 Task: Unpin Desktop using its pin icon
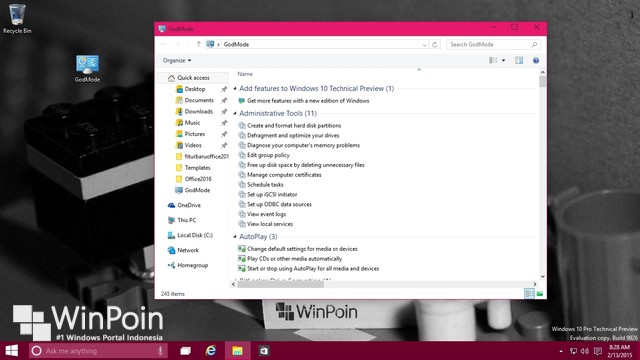pyautogui.click(x=224, y=89)
